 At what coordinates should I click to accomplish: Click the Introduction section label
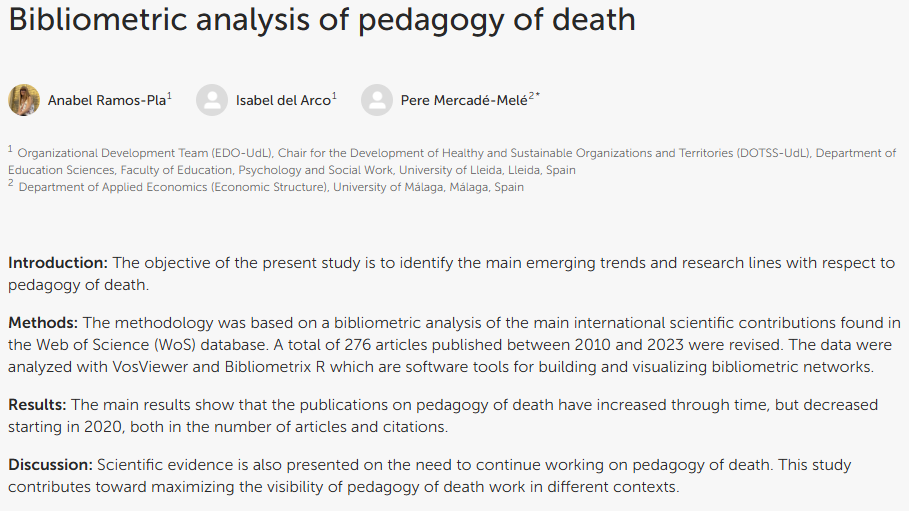(x=58, y=263)
